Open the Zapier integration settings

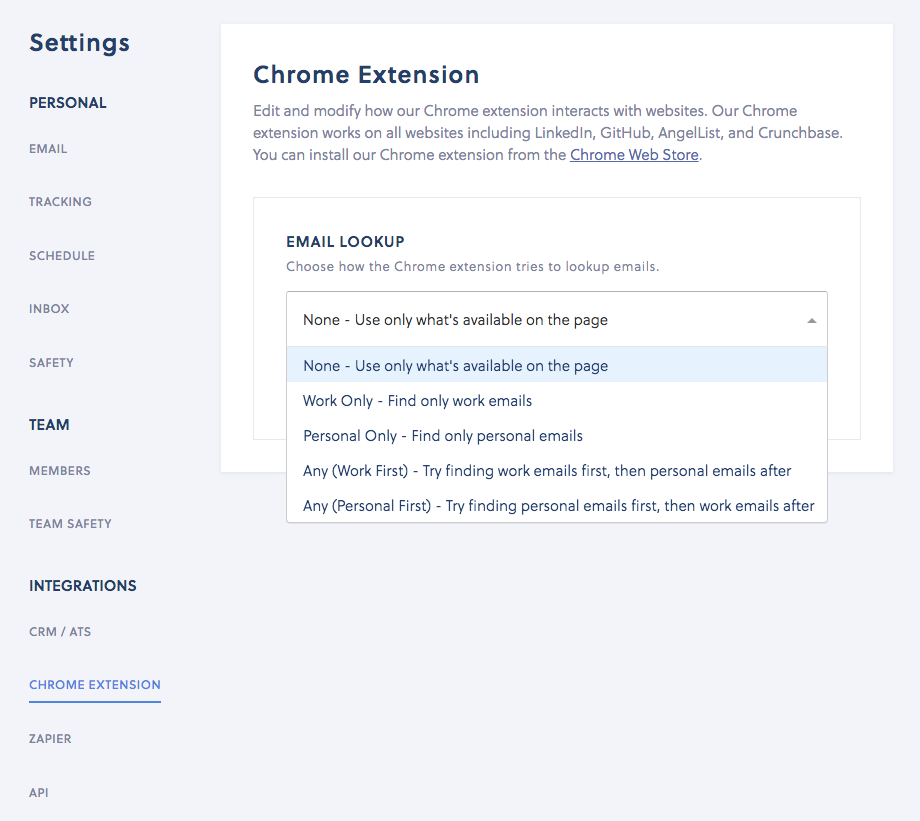(50, 739)
